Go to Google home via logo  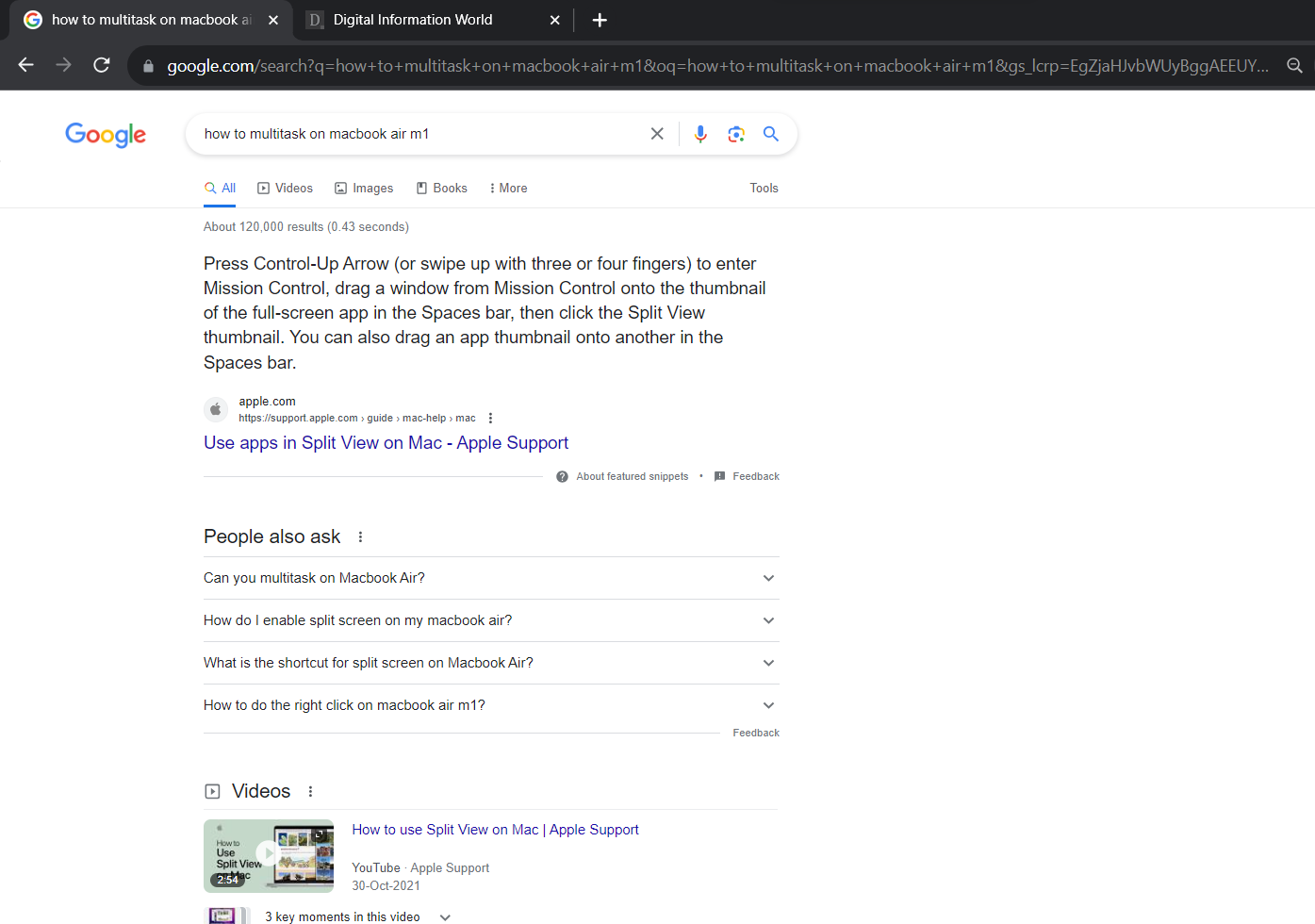coord(106,135)
